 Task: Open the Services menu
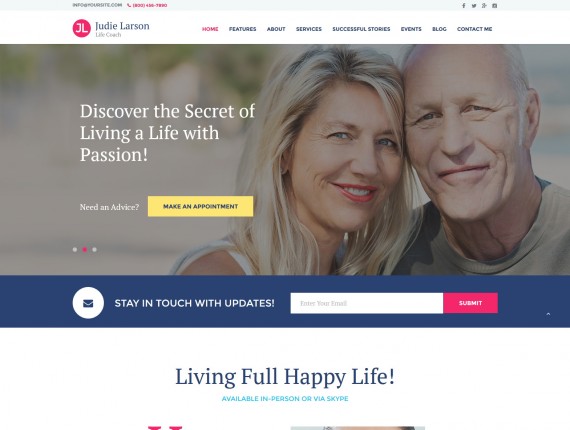pos(309,29)
